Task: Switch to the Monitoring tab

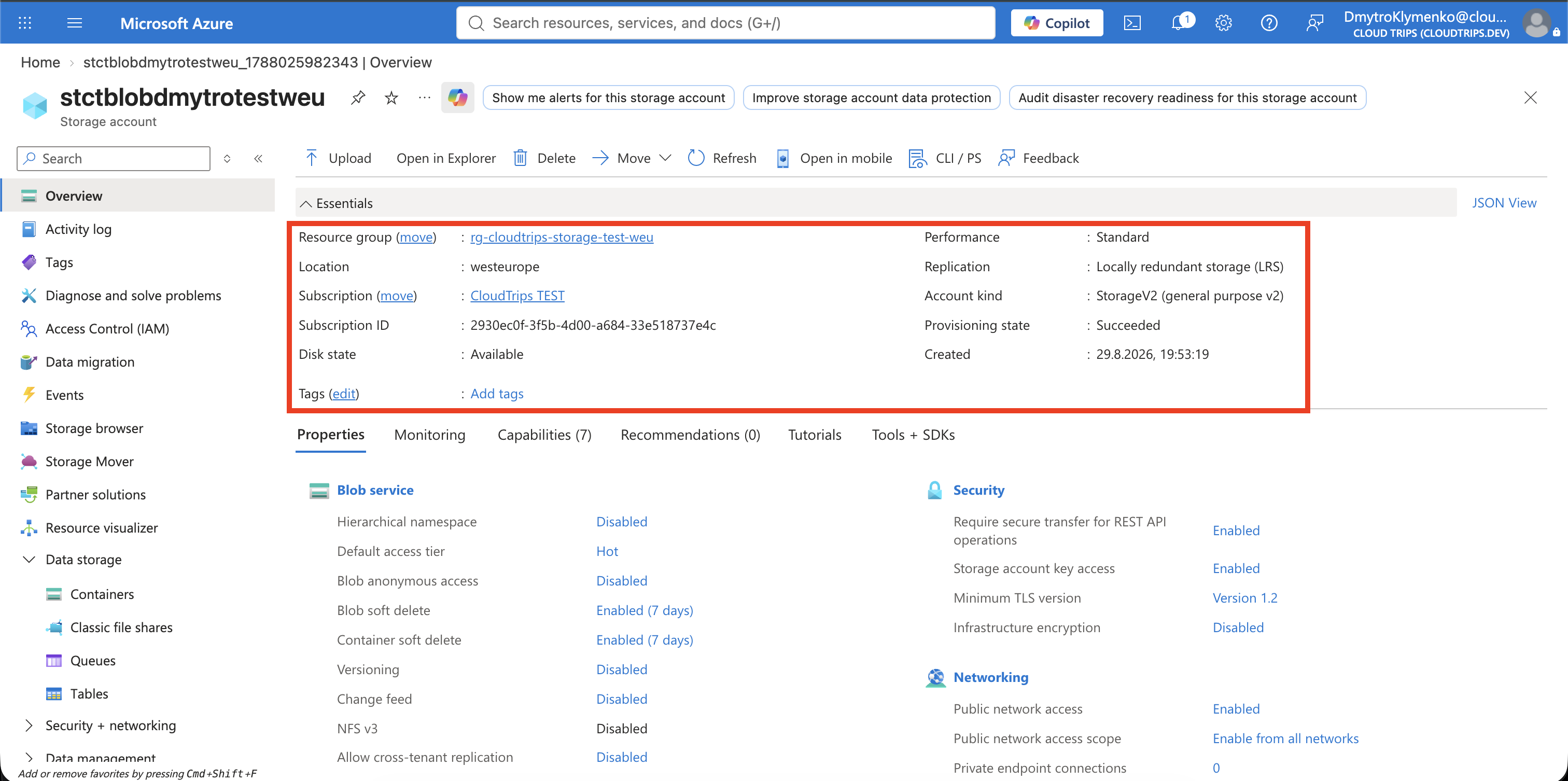Action: tap(430, 435)
